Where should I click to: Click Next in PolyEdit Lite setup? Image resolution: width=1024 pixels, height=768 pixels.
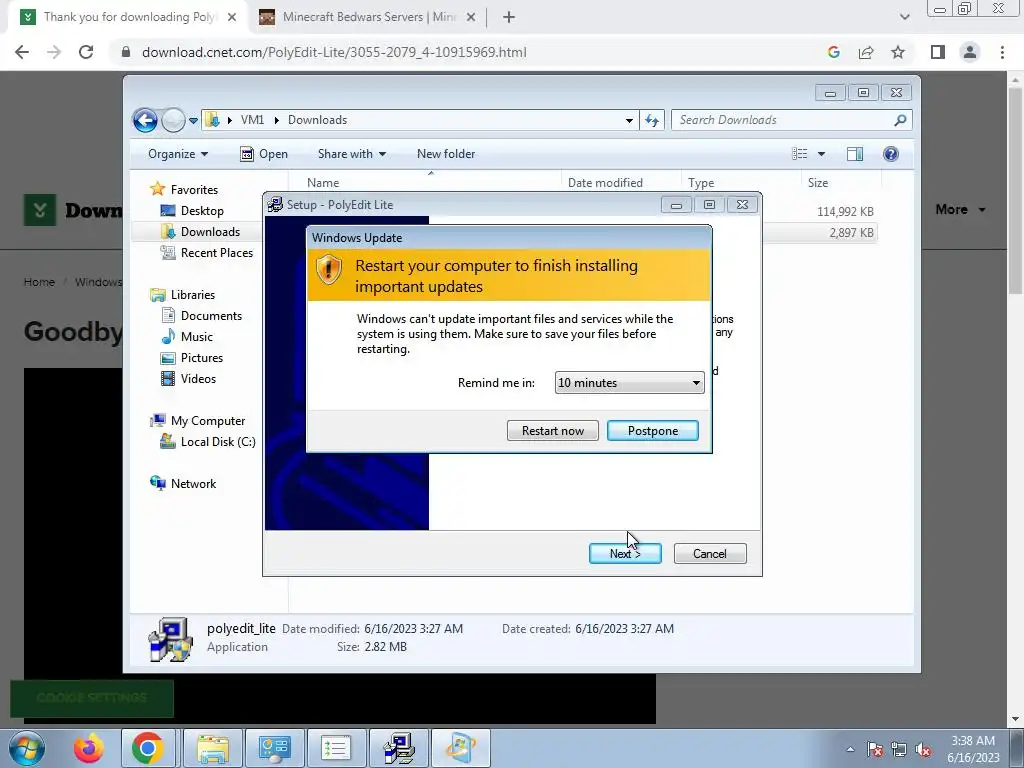[x=625, y=553]
